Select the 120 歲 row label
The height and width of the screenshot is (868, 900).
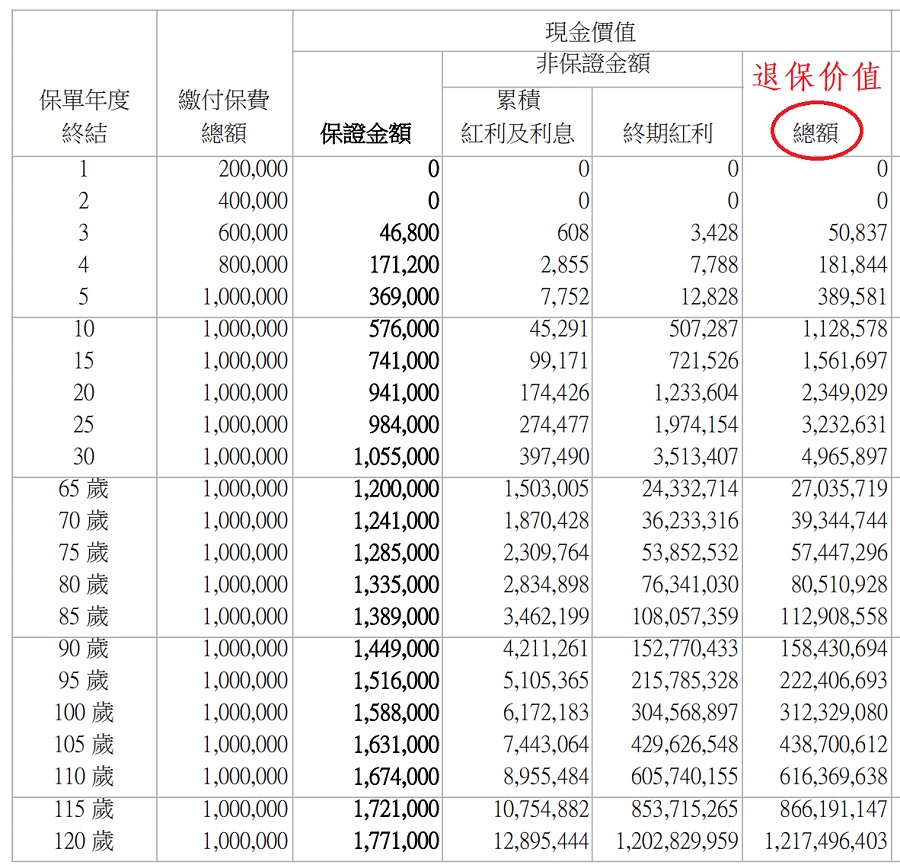pos(84,841)
